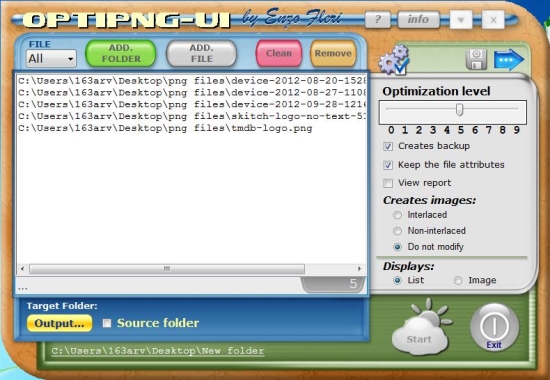Click the down-triangle minimize button

click(x=461, y=20)
